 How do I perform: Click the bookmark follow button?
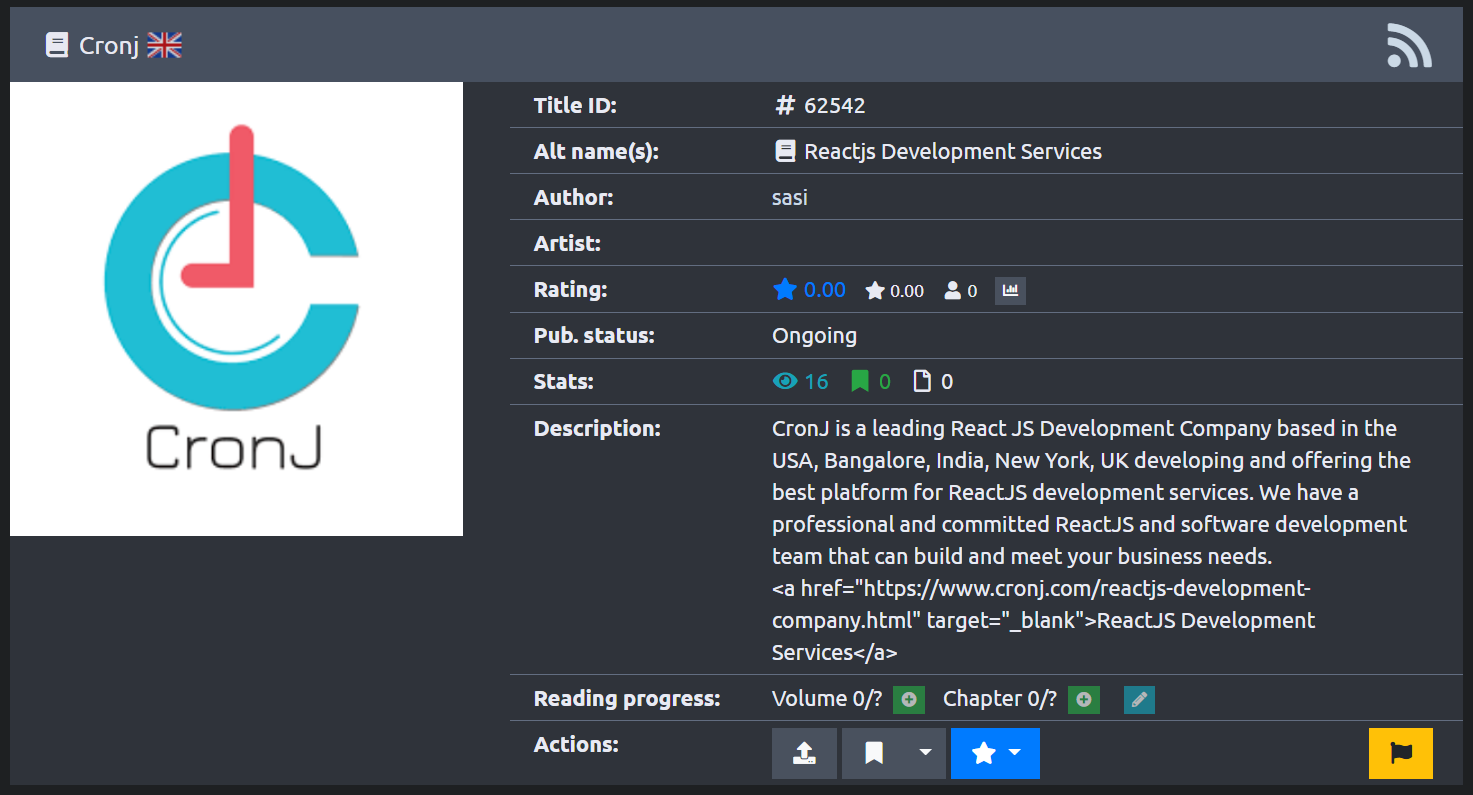(874, 753)
